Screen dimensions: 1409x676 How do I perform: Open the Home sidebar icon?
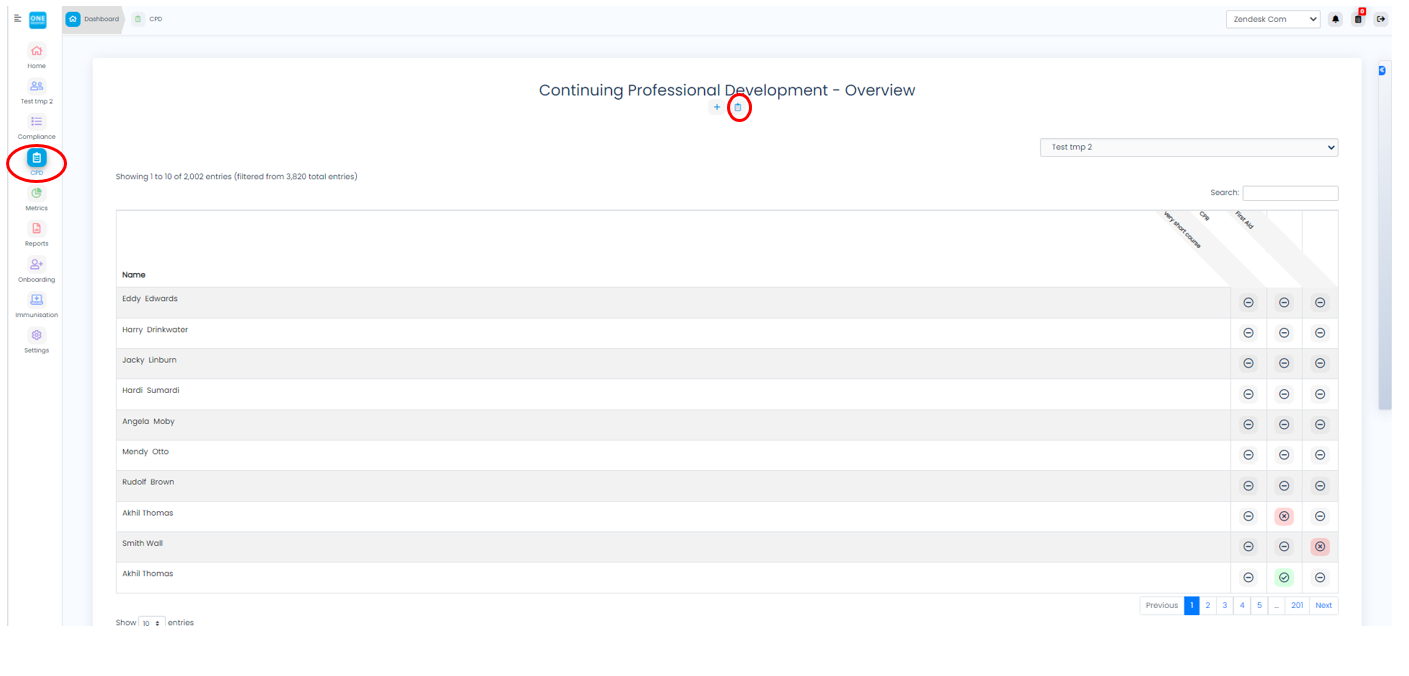pyautogui.click(x=37, y=51)
